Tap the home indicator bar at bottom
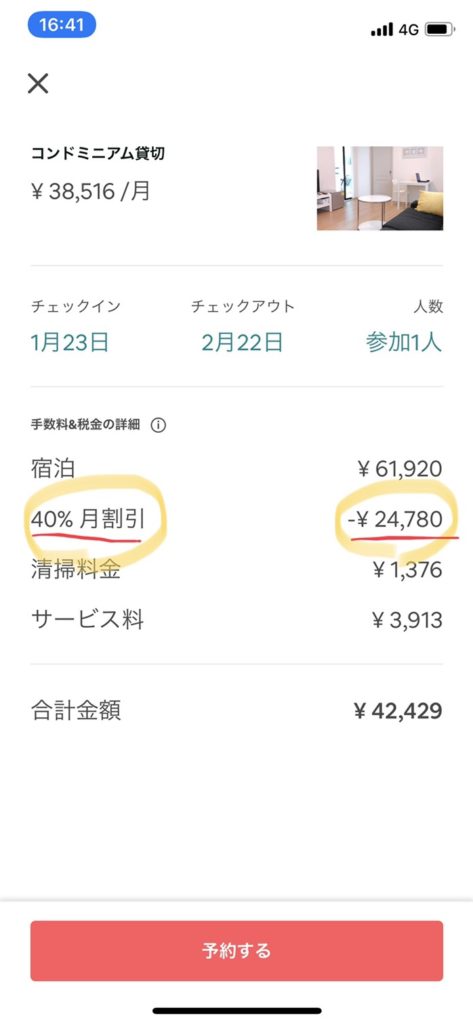This screenshot has width=473, height=1024. (236, 1010)
